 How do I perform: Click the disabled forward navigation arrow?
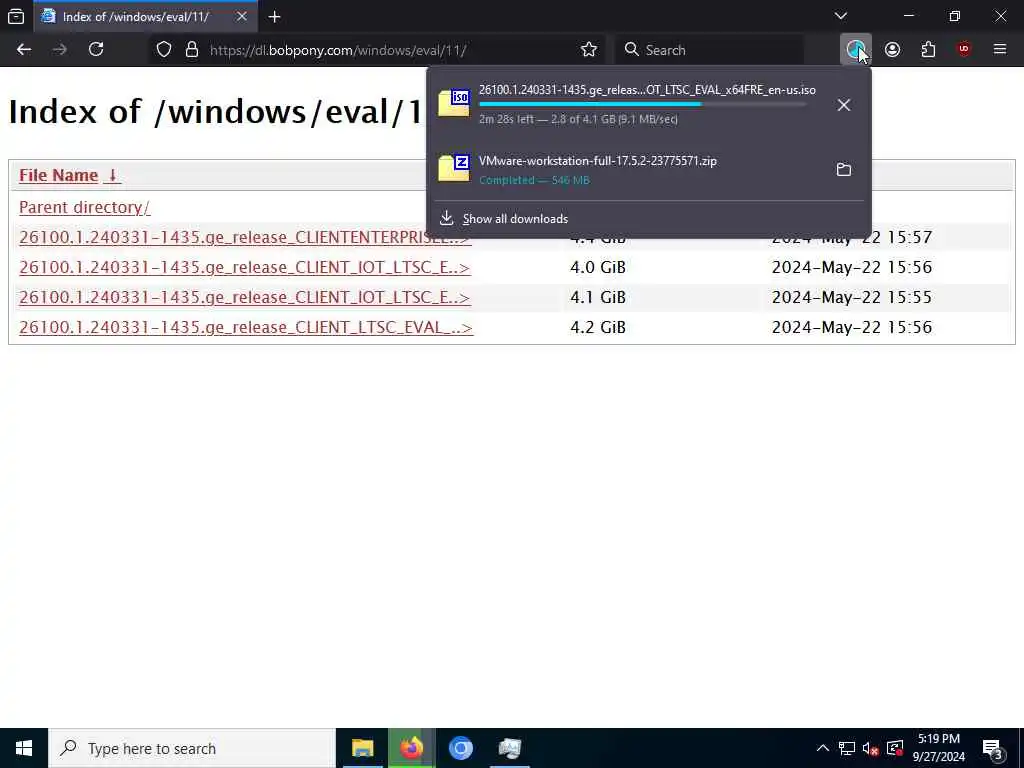(60, 50)
